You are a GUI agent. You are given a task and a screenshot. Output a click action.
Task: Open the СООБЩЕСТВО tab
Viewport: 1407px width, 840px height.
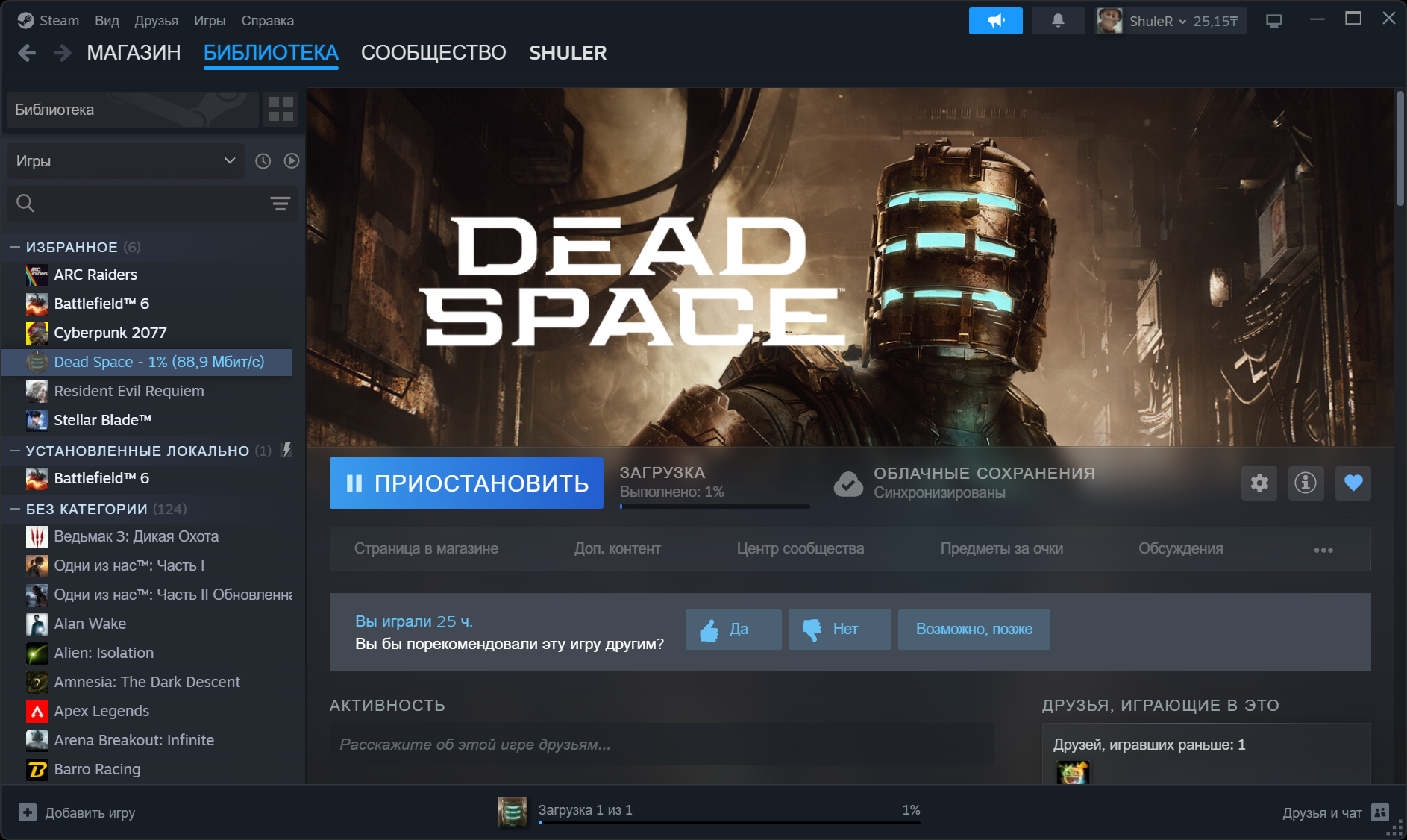(433, 53)
